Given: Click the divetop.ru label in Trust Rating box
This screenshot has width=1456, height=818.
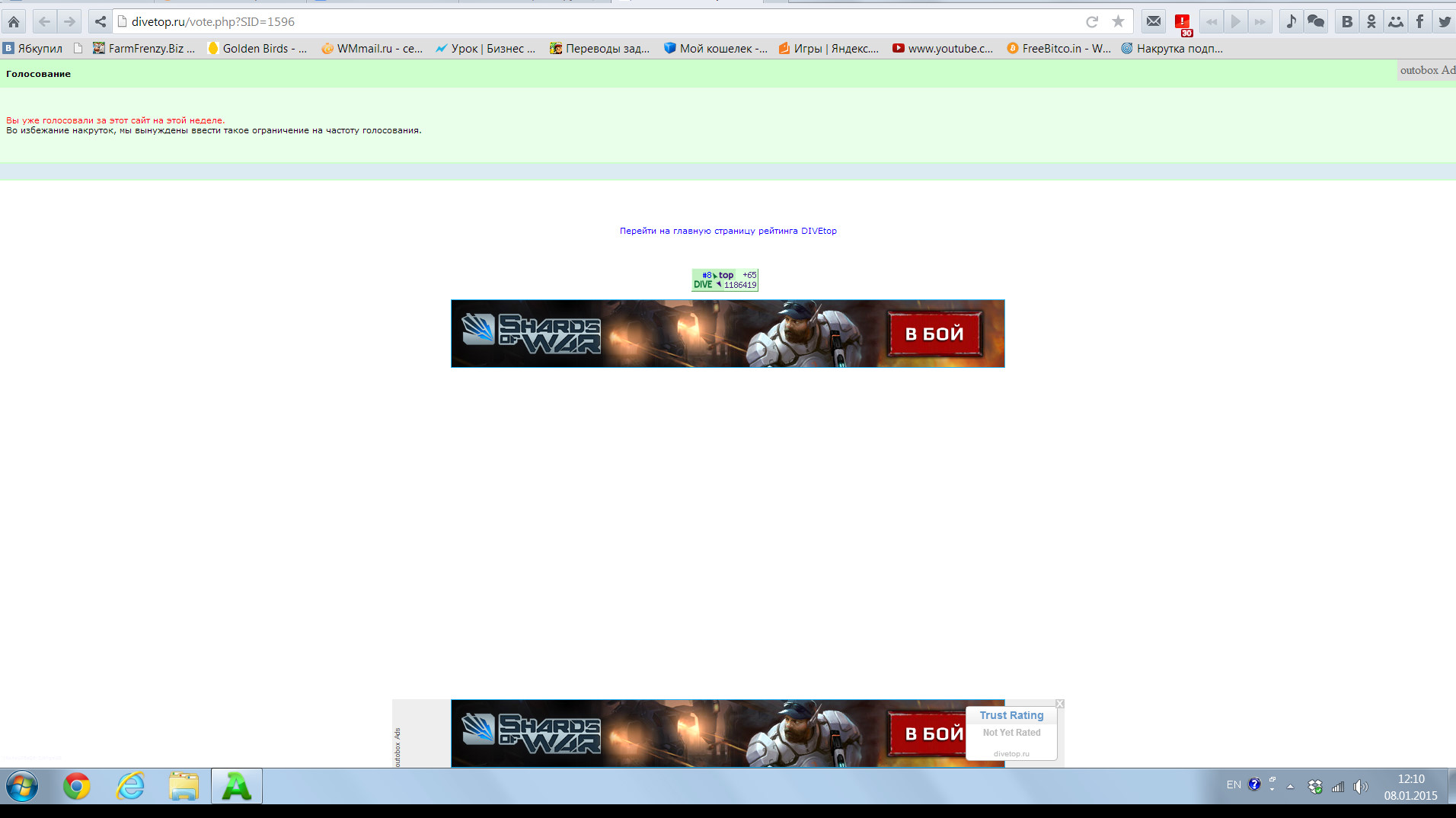Looking at the screenshot, I should click(1011, 754).
